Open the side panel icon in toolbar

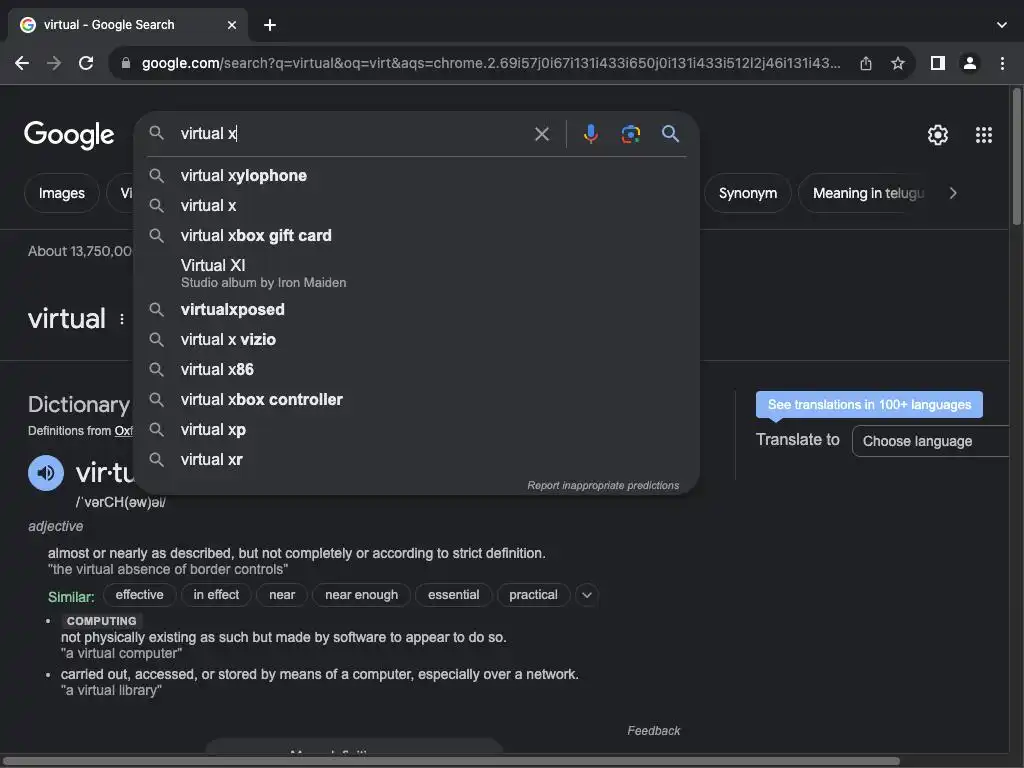point(938,63)
